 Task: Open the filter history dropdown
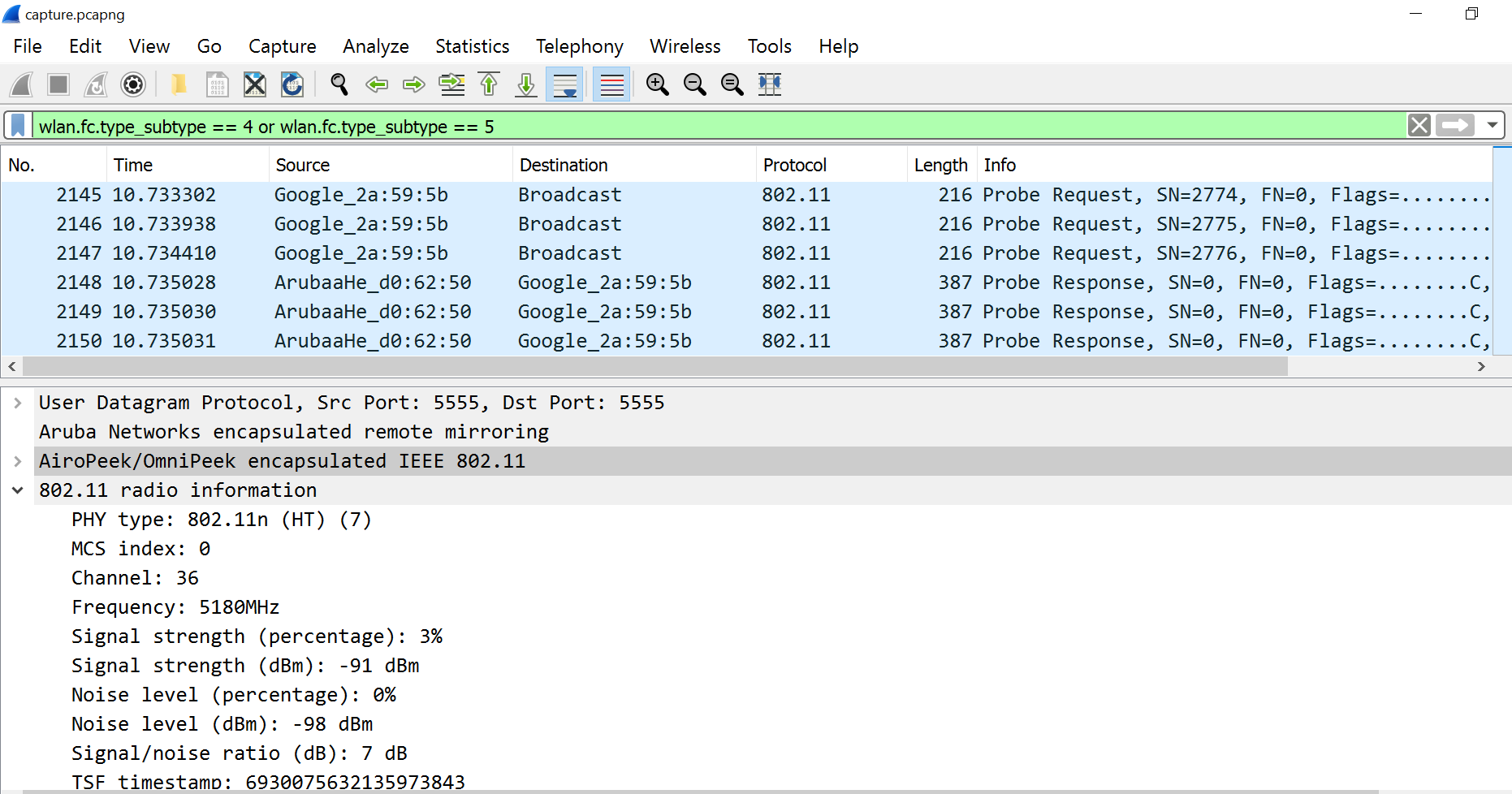1493,125
